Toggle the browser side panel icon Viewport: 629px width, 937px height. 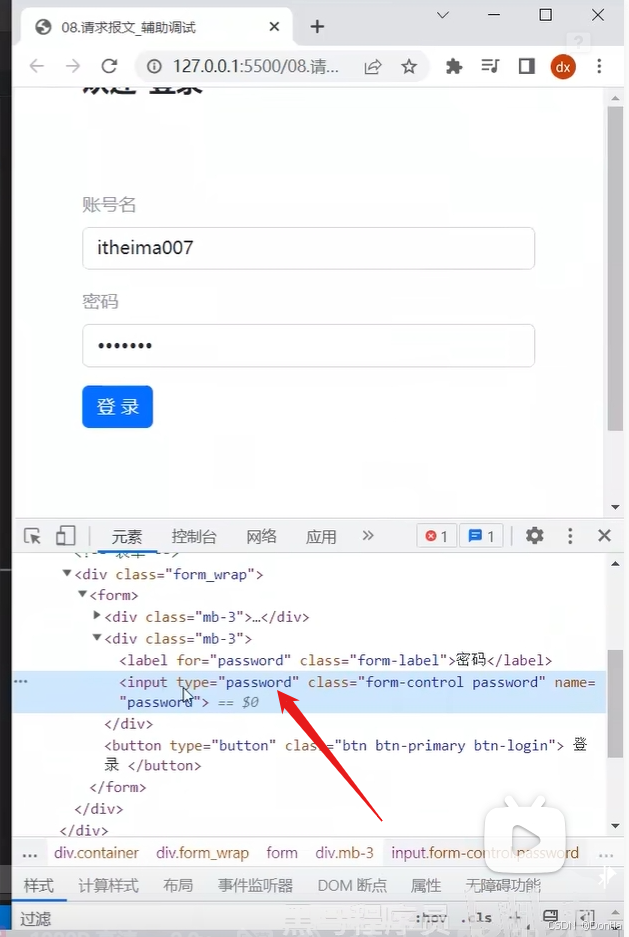(527, 66)
